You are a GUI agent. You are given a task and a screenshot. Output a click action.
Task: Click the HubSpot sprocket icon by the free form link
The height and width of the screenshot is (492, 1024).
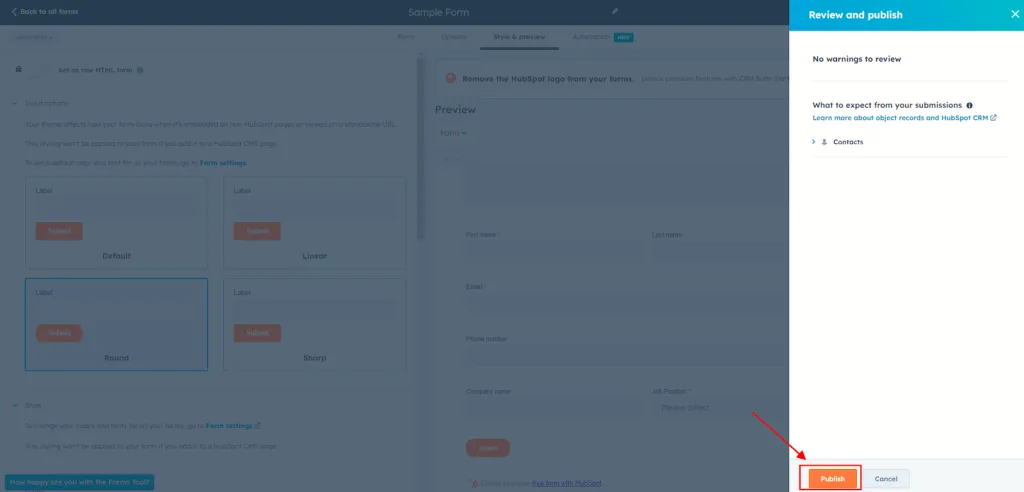pyautogui.click(x=474, y=484)
